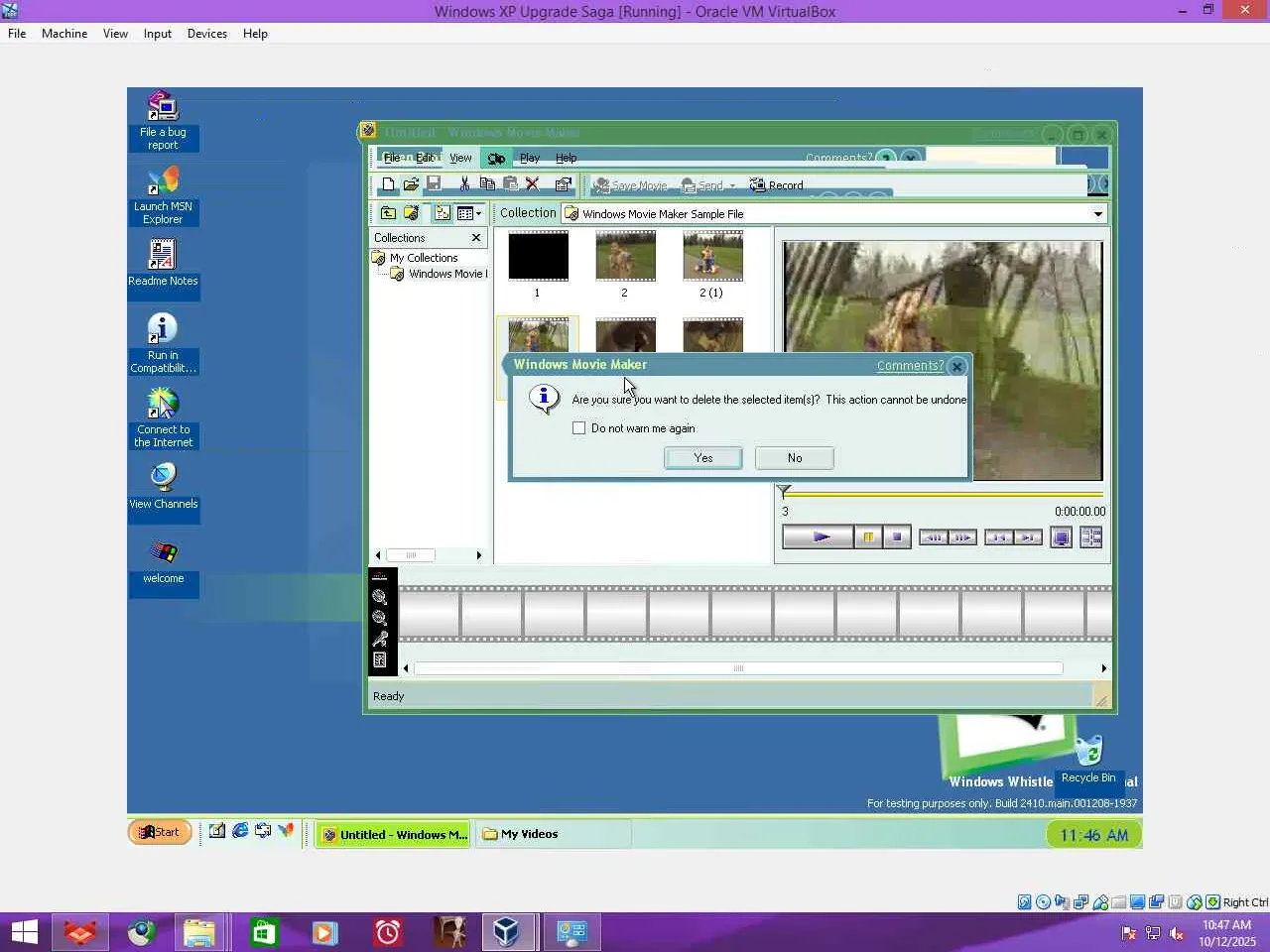Click the Open Project folder icon

click(x=411, y=184)
